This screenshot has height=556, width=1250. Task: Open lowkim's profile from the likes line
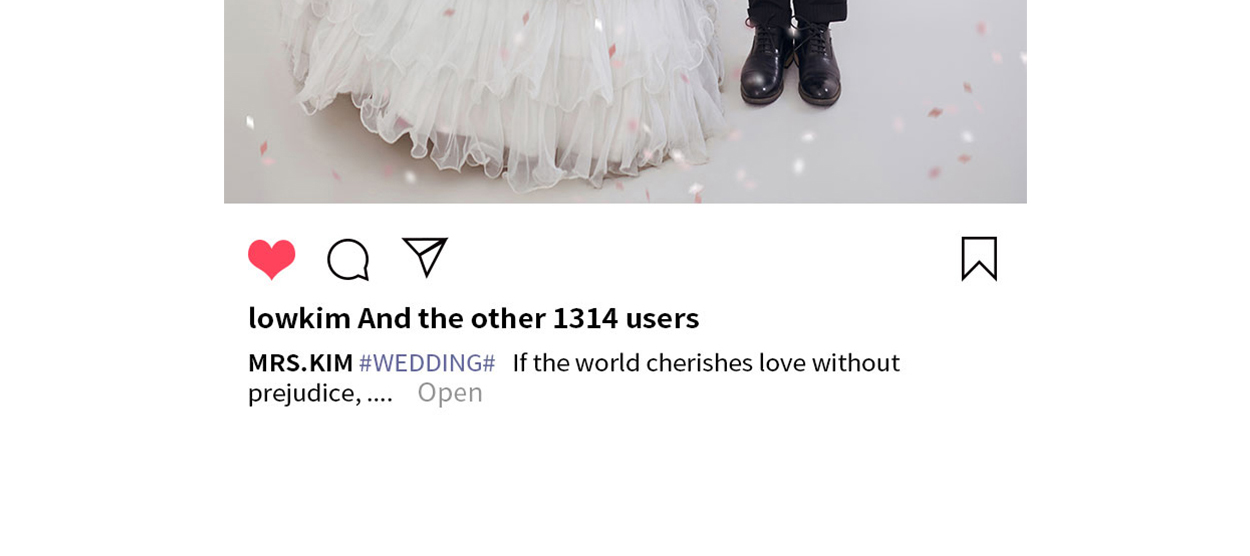(299, 318)
